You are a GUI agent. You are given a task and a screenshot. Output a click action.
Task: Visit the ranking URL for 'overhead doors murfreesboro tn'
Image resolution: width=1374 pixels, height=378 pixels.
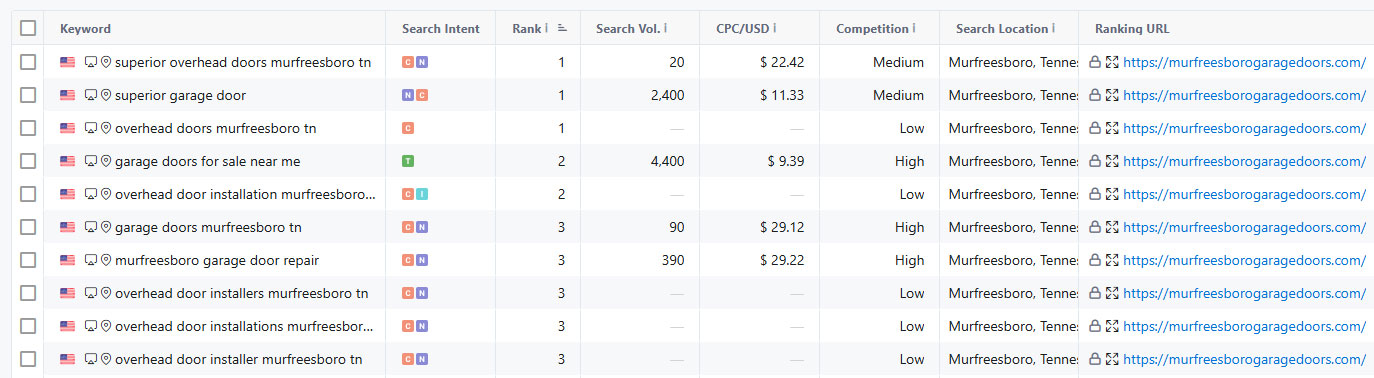1244,128
